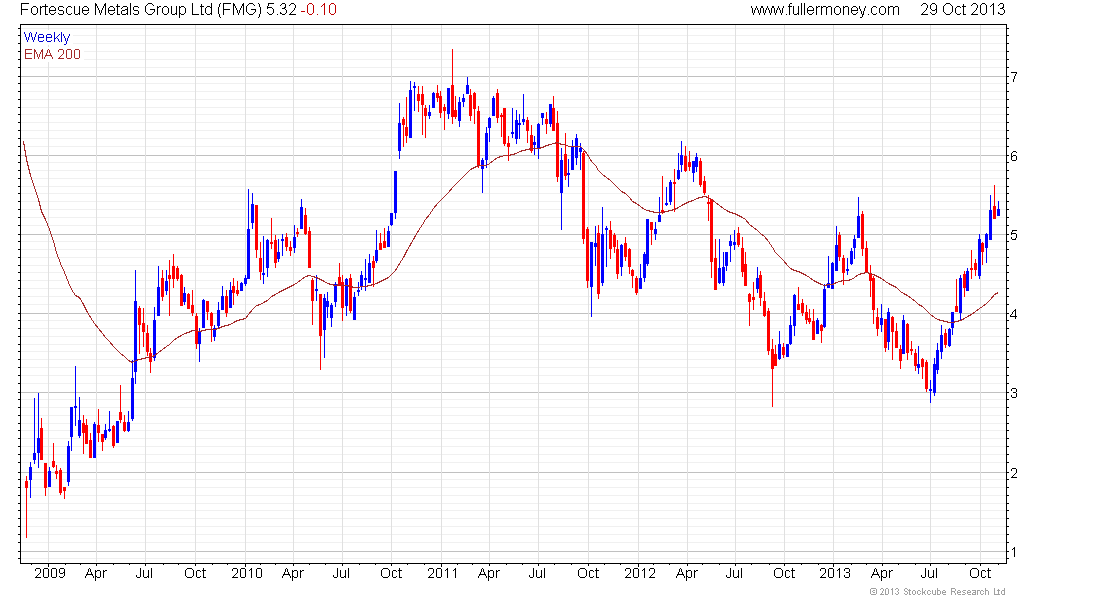Click the x-axis label '2010'
Image resolution: width=1100 pixels, height=600 pixels.
click(246, 573)
